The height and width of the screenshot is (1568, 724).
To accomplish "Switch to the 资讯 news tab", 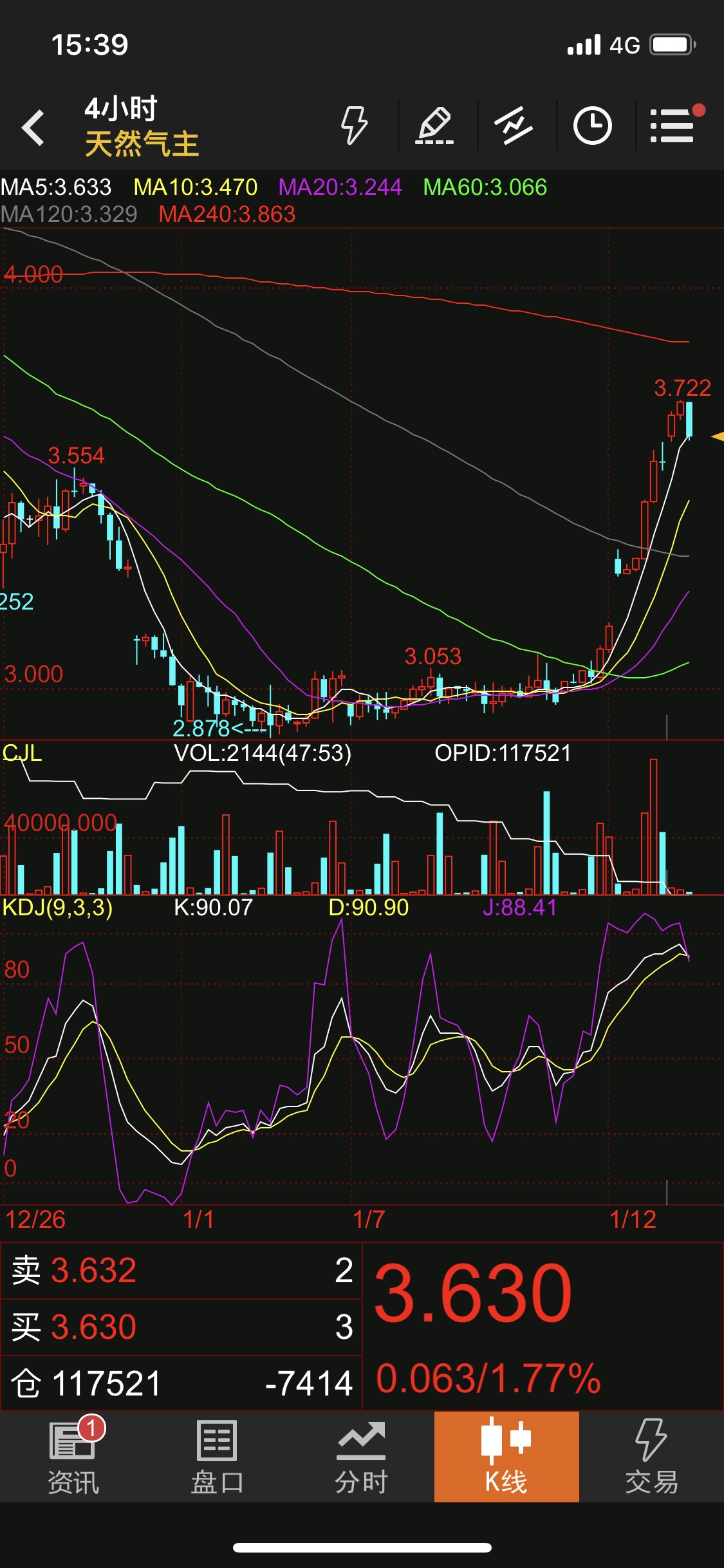I will coord(73,1457).
